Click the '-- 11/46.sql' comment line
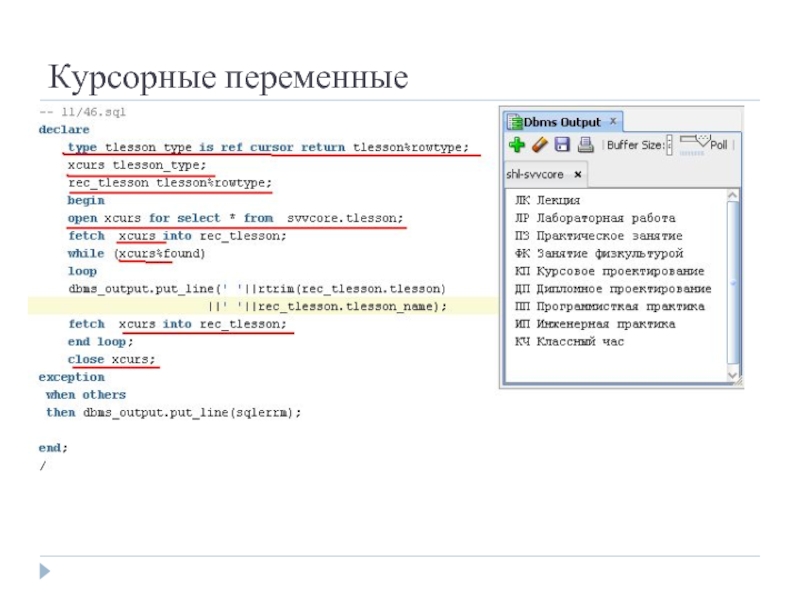 (83, 112)
